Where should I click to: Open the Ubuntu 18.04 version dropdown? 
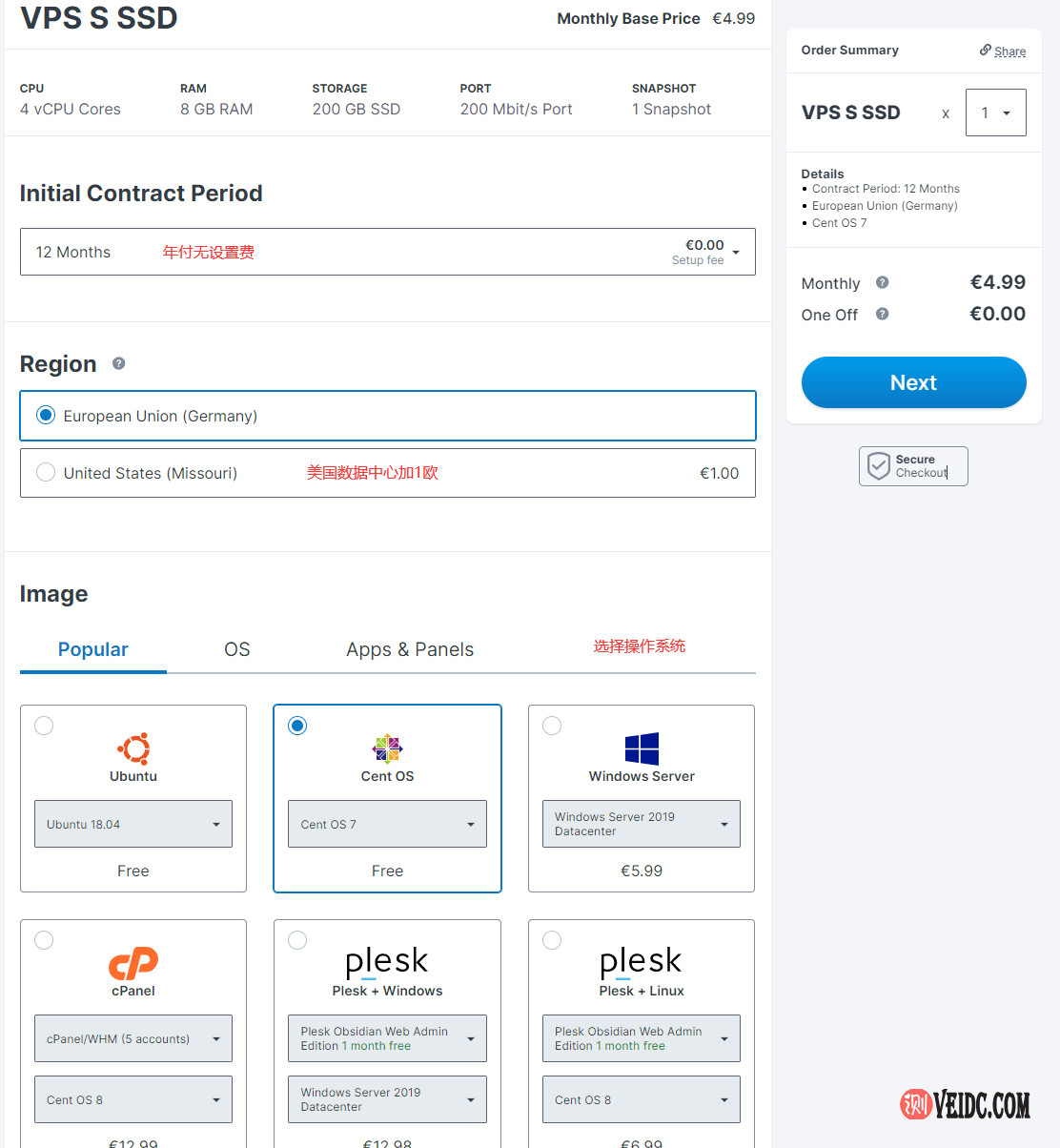(133, 824)
